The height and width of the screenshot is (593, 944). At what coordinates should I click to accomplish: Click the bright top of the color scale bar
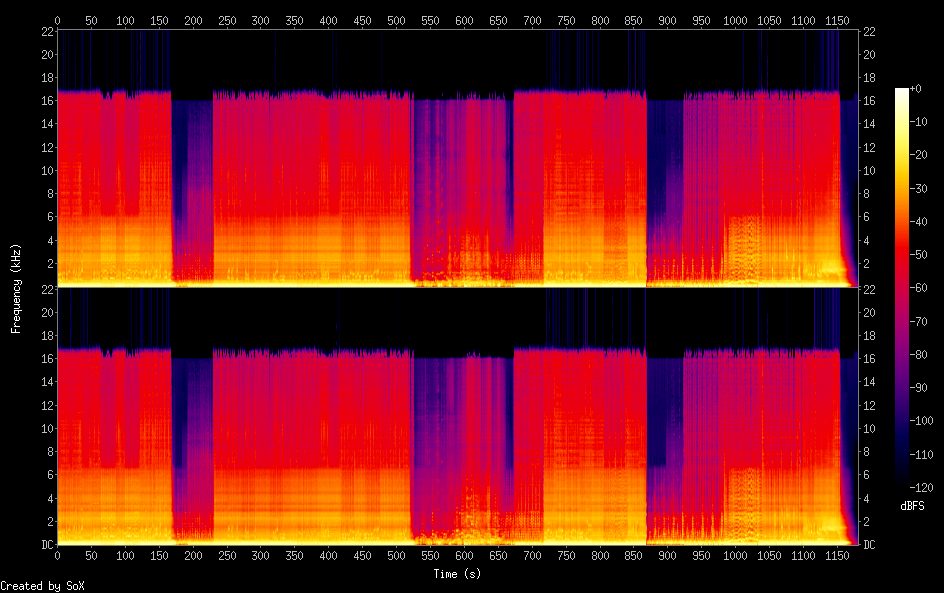[x=902, y=92]
